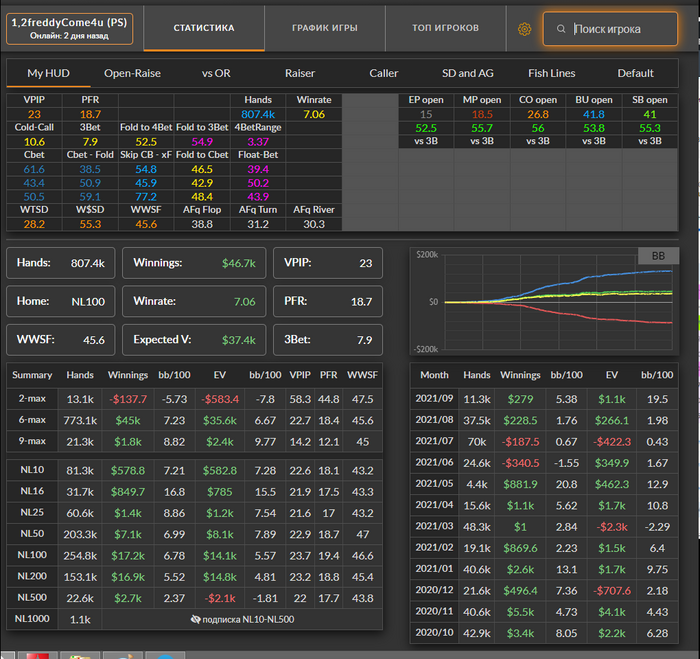
Task: Show the Caller stats tab
Action: pos(383,73)
